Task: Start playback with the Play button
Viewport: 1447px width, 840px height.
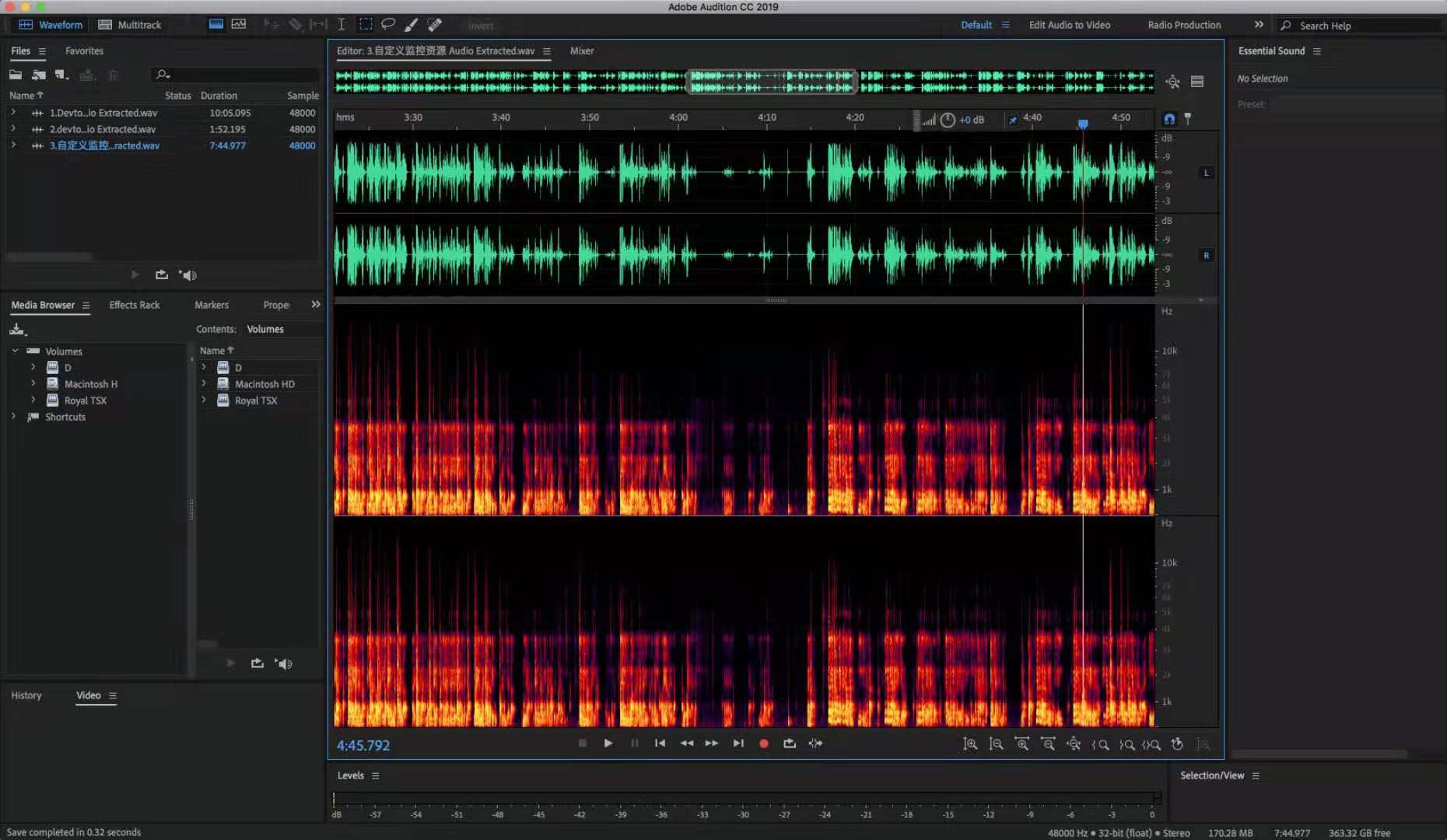Action: (608, 743)
